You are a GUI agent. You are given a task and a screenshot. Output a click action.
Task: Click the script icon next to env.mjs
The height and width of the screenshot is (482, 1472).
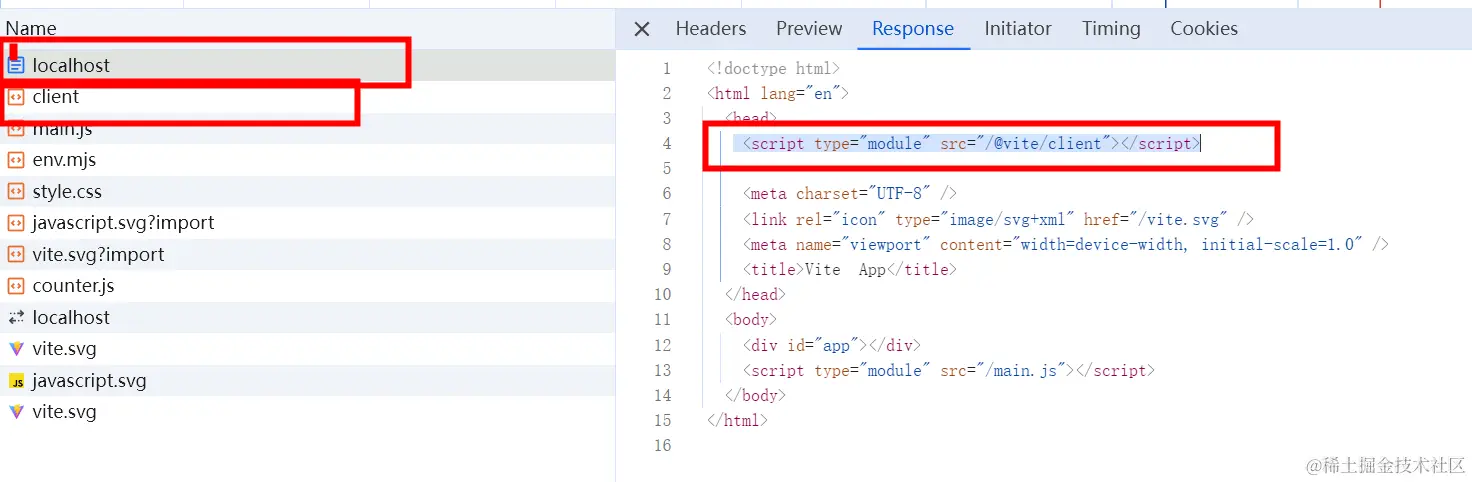point(16,160)
